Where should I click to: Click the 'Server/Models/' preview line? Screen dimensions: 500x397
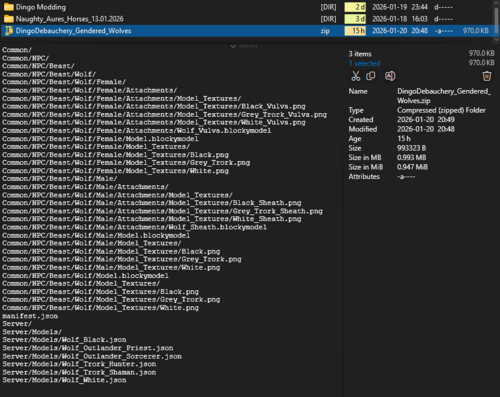[x=32, y=332]
